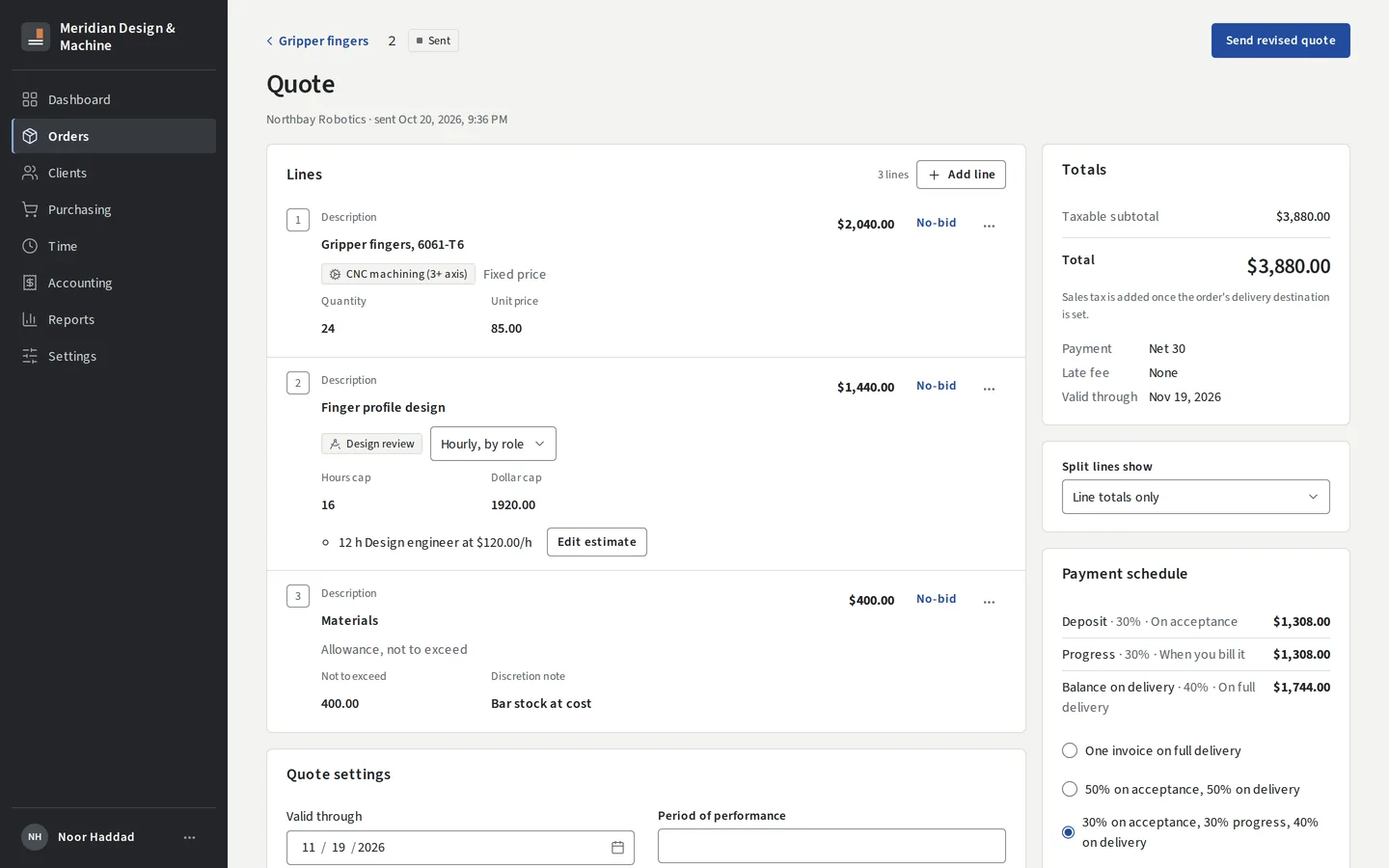Click the Bar stock at cost note
This screenshot has height=868, width=1389.
click(x=541, y=704)
